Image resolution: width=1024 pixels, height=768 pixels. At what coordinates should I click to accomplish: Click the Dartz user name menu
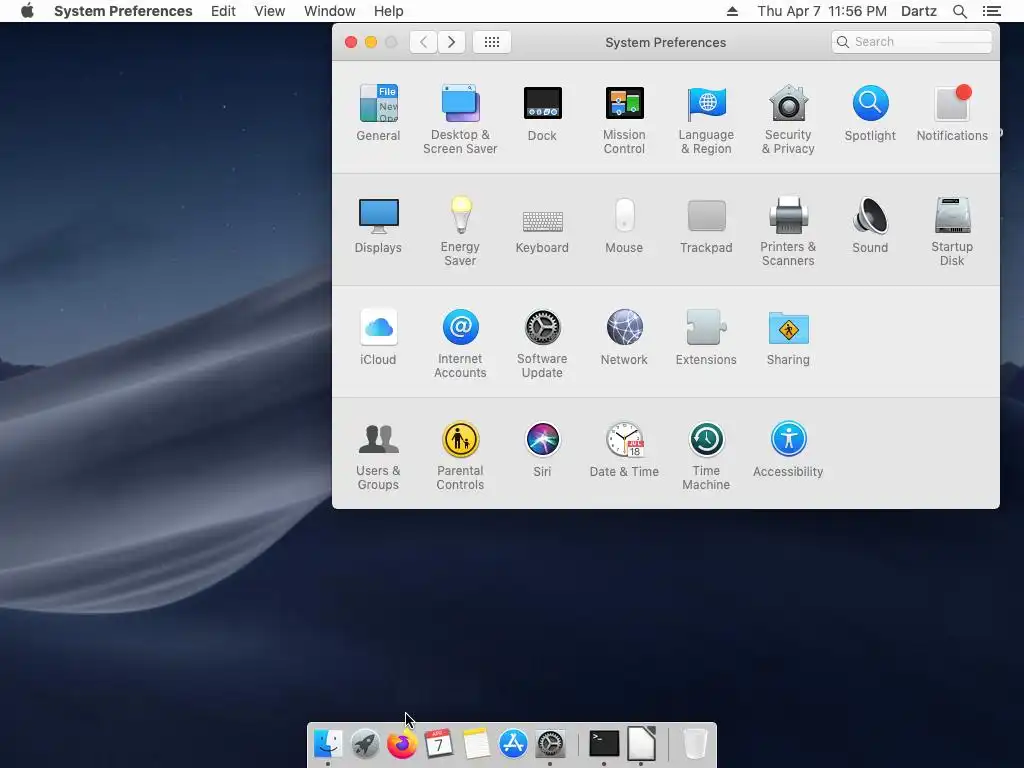click(919, 11)
